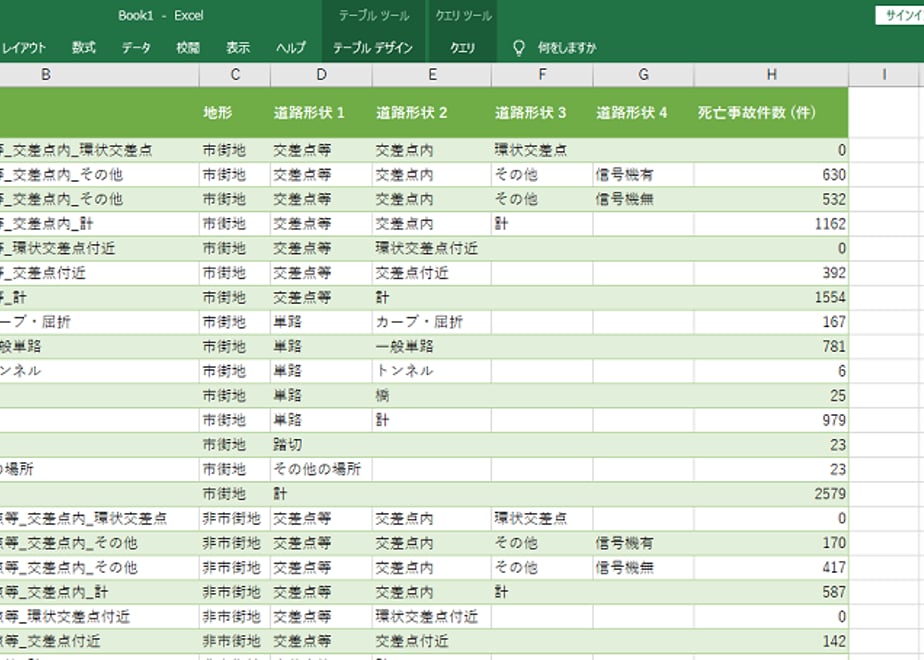Screen dimensions: 924x660
Task: Select column C header
Action: 235,75
